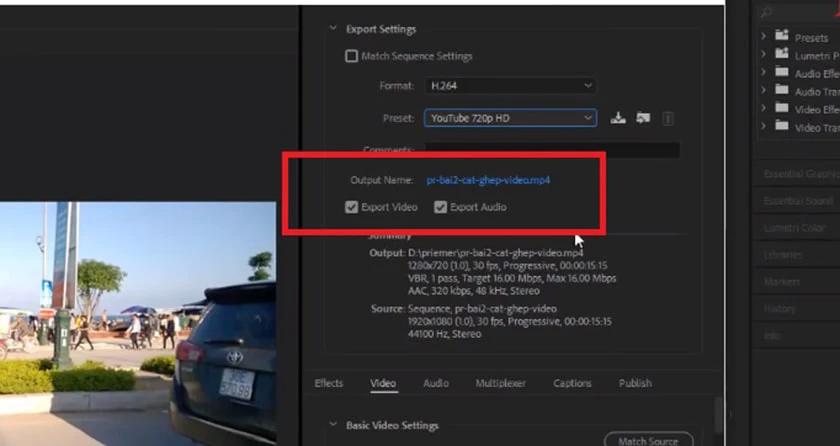This screenshot has width=840, height=446.
Task: Switch to the Audio tab
Action: (x=436, y=383)
